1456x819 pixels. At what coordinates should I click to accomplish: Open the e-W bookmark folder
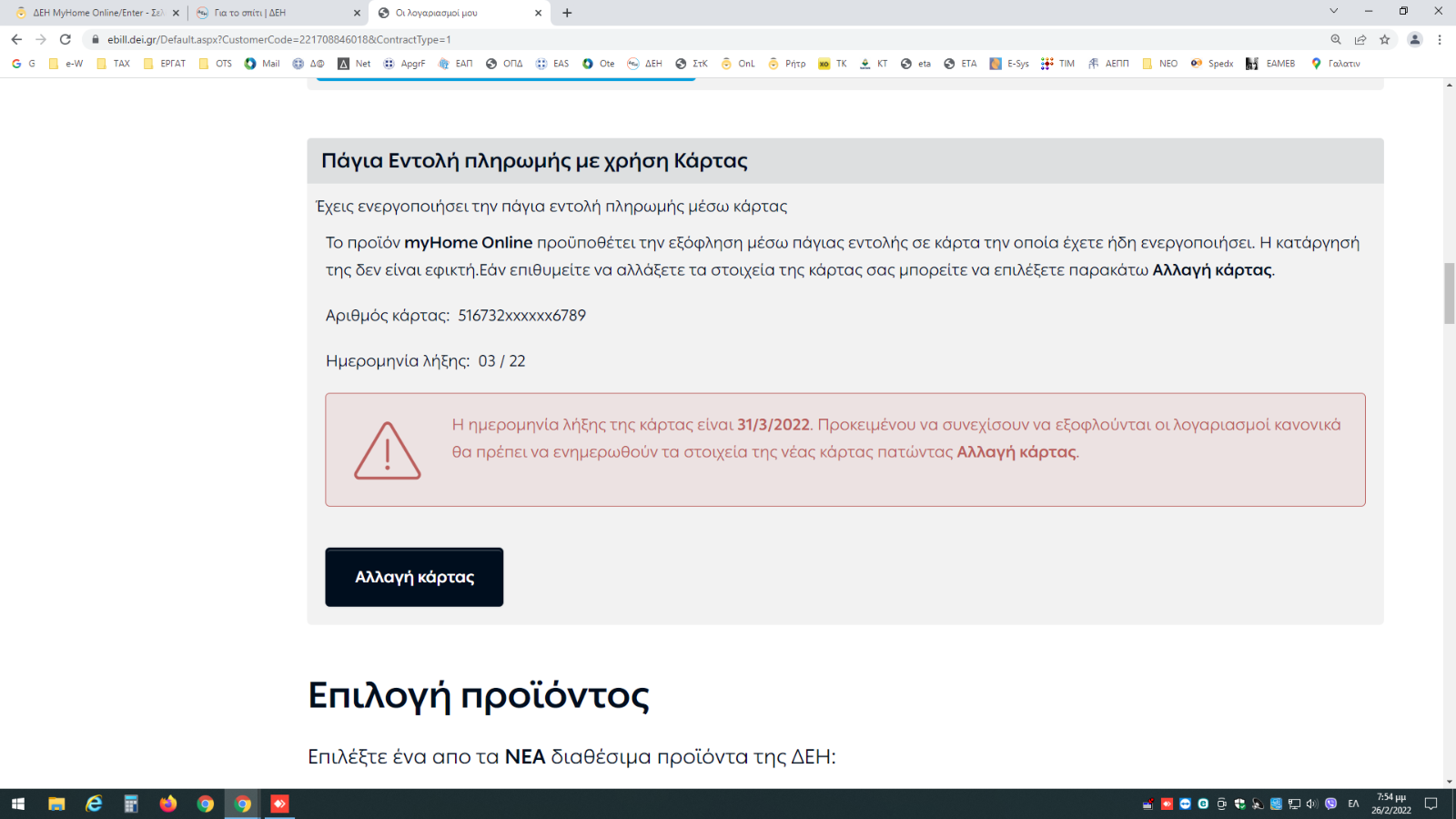[66, 64]
